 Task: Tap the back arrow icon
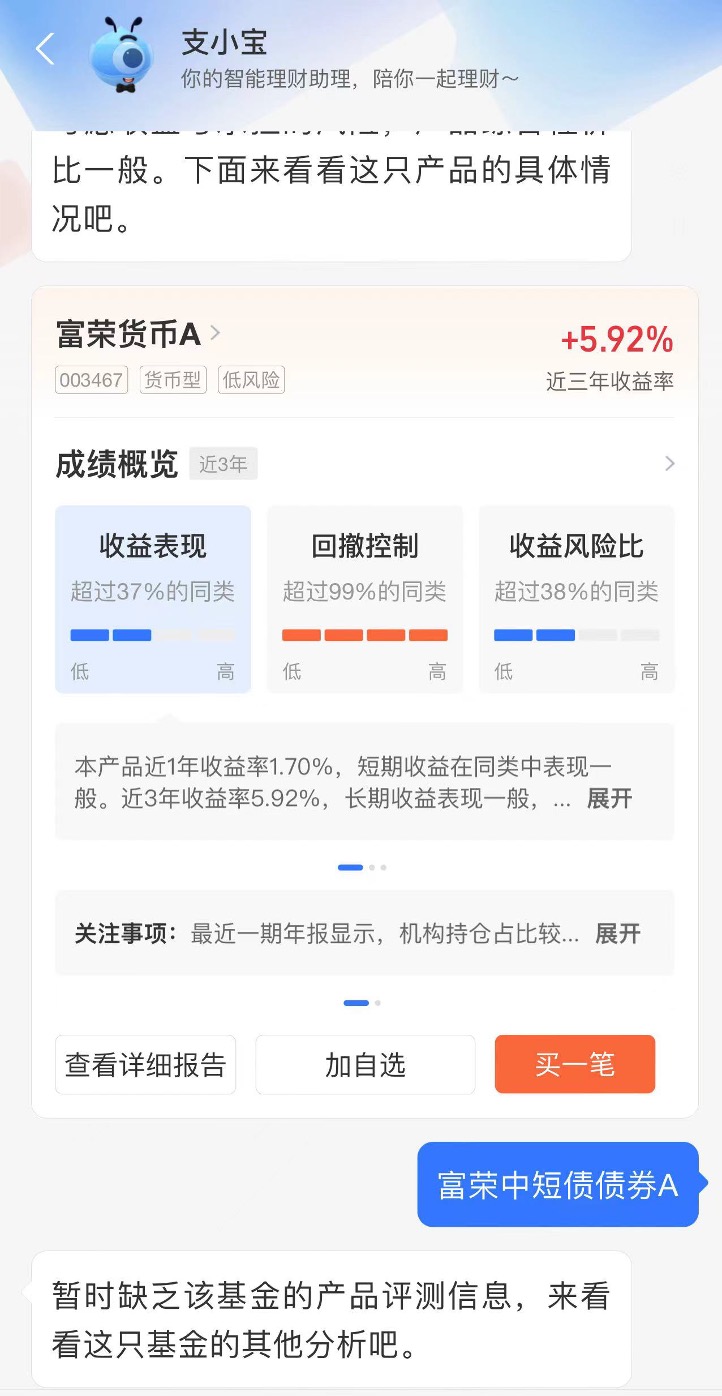(44, 48)
